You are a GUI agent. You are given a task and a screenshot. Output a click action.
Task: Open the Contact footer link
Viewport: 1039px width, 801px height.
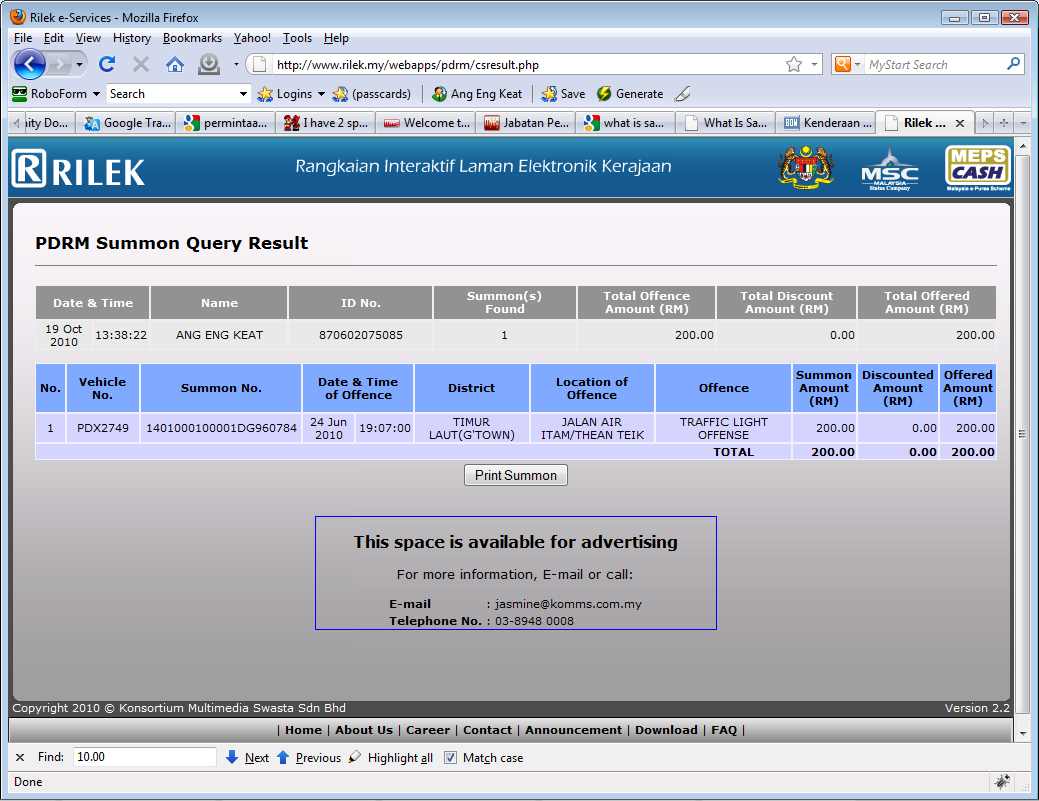[x=487, y=729]
